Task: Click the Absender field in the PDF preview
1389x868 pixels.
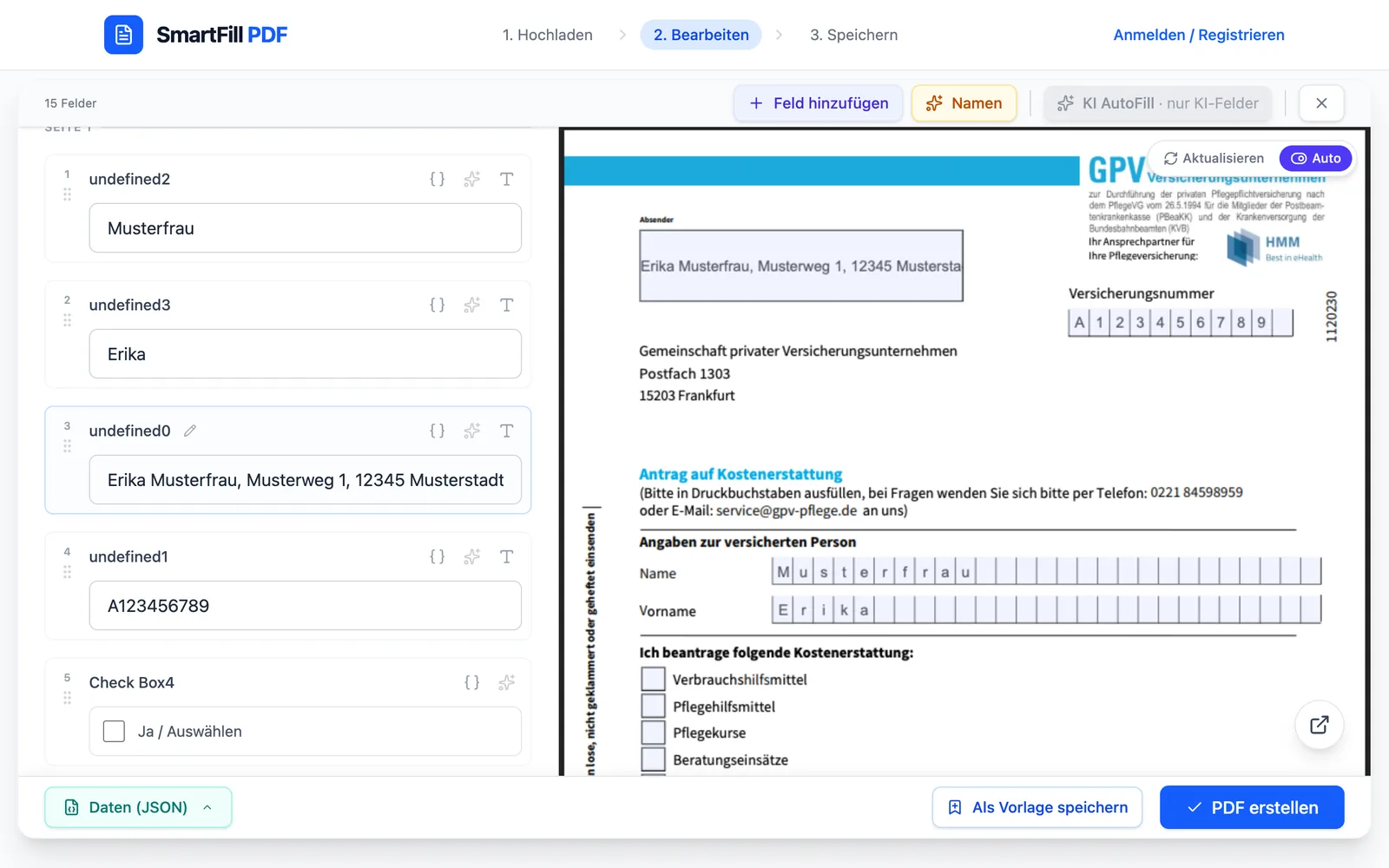Action: [x=801, y=266]
